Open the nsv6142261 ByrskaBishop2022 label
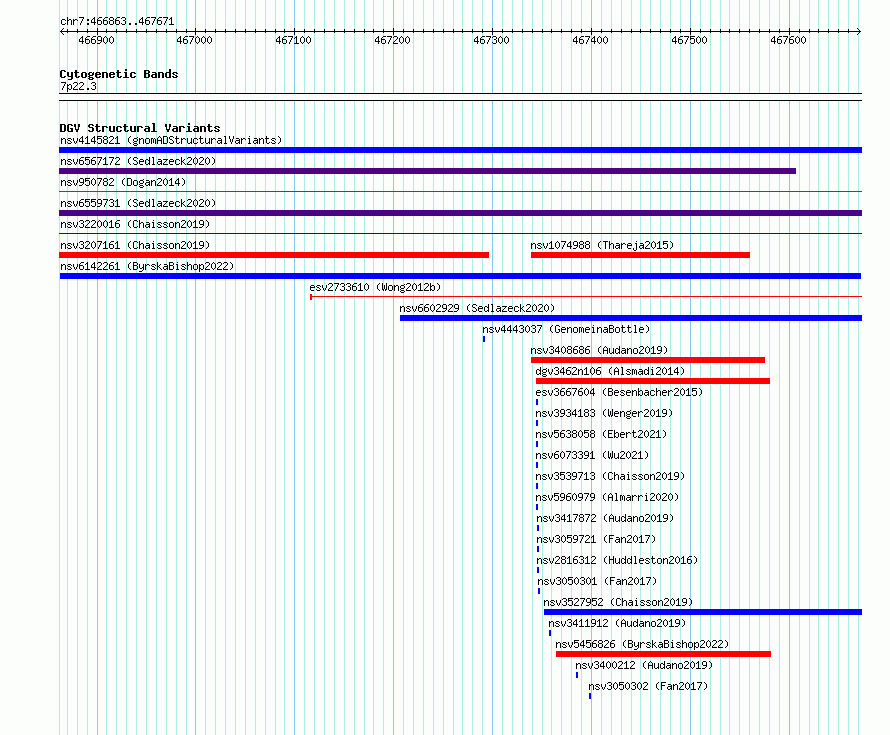890x735 pixels. pyautogui.click(x=147, y=266)
